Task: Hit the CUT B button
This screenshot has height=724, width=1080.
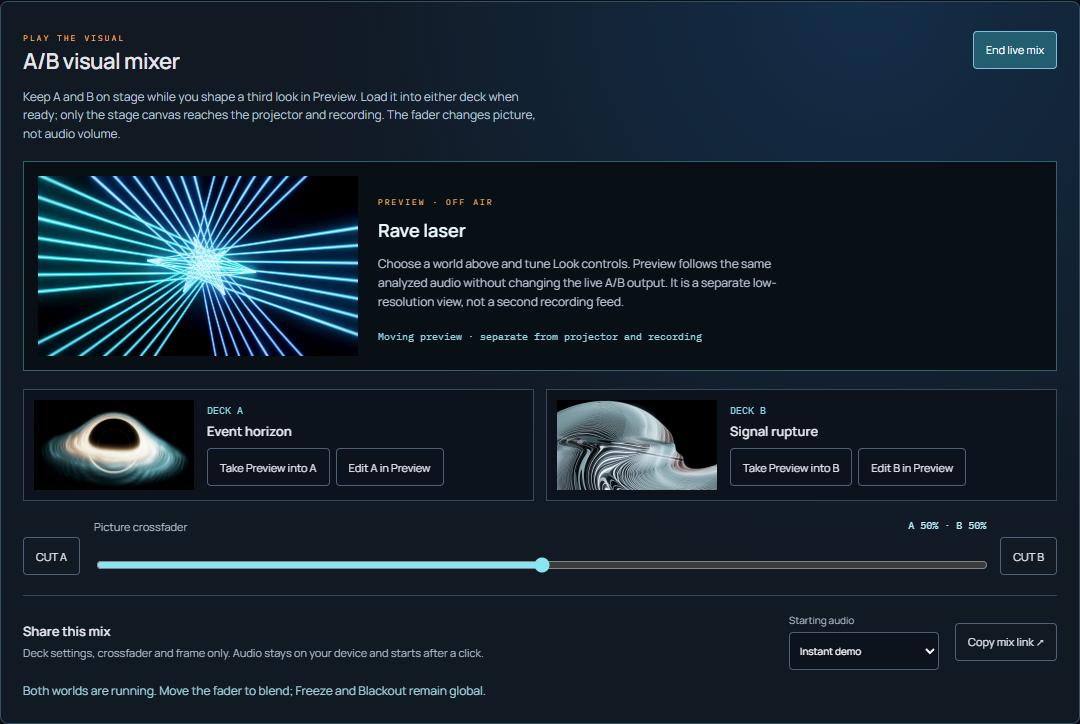Action: click(1028, 556)
